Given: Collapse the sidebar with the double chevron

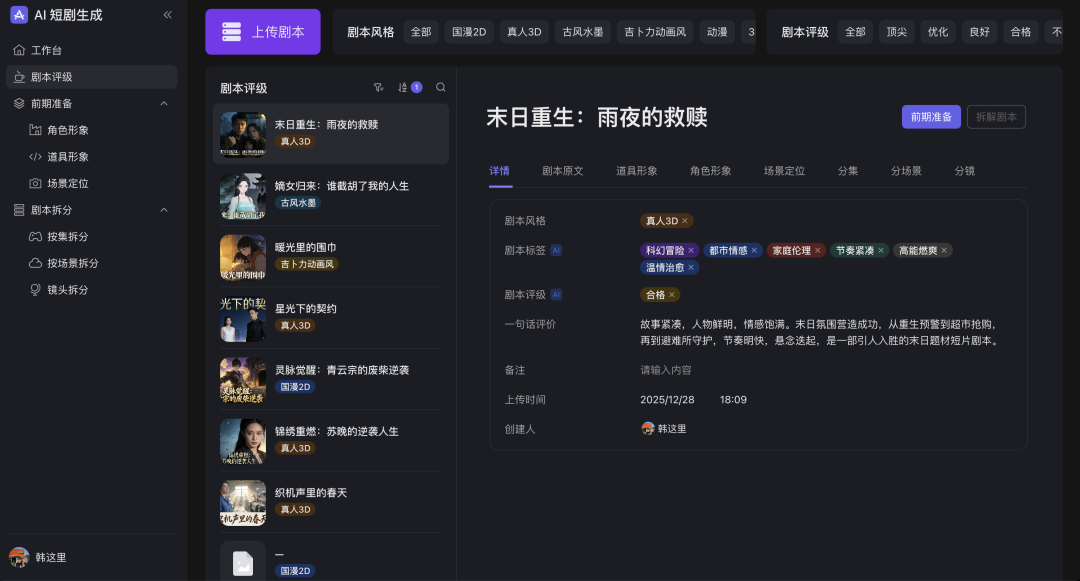Looking at the screenshot, I should 167,14.
